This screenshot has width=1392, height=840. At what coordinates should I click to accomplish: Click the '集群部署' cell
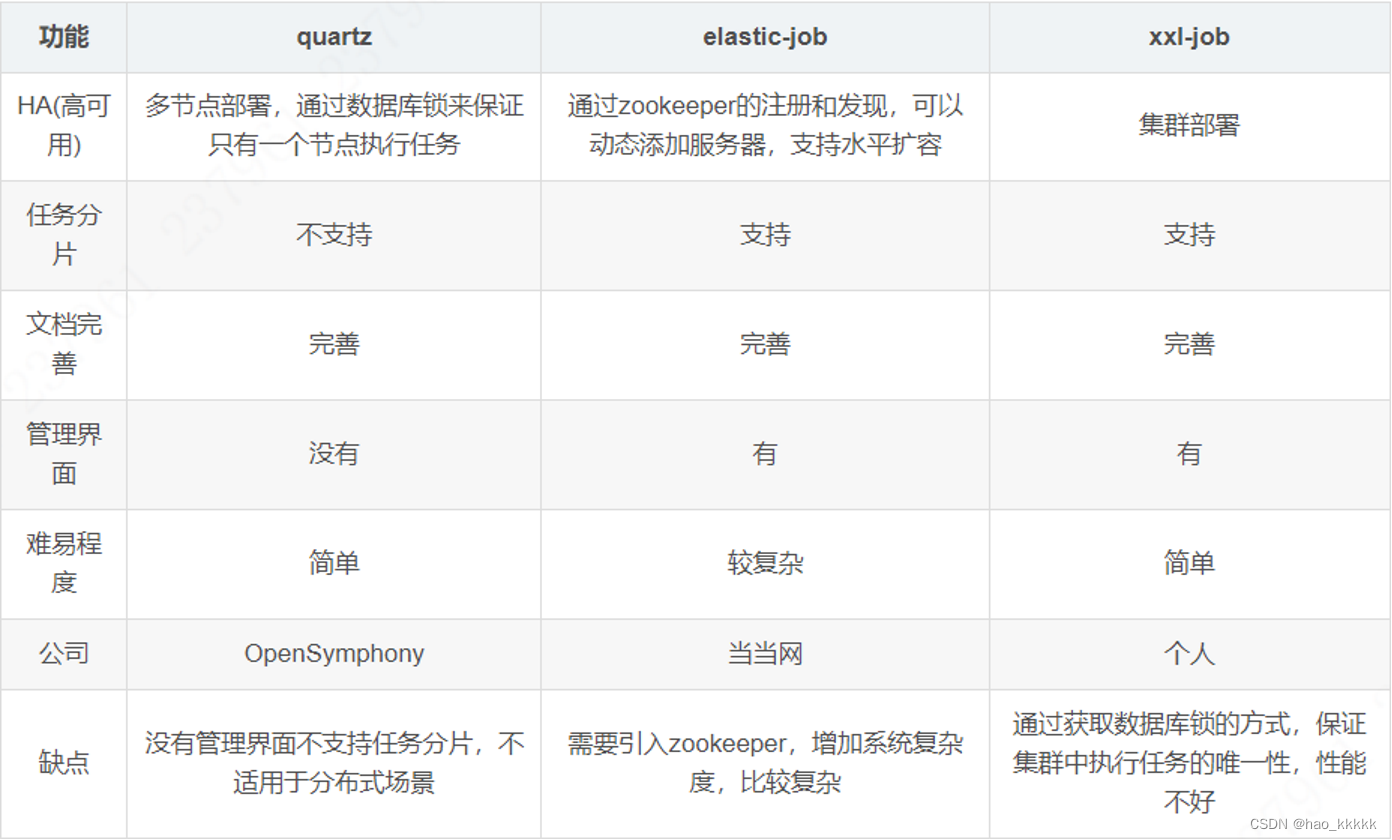[1189, 126]
